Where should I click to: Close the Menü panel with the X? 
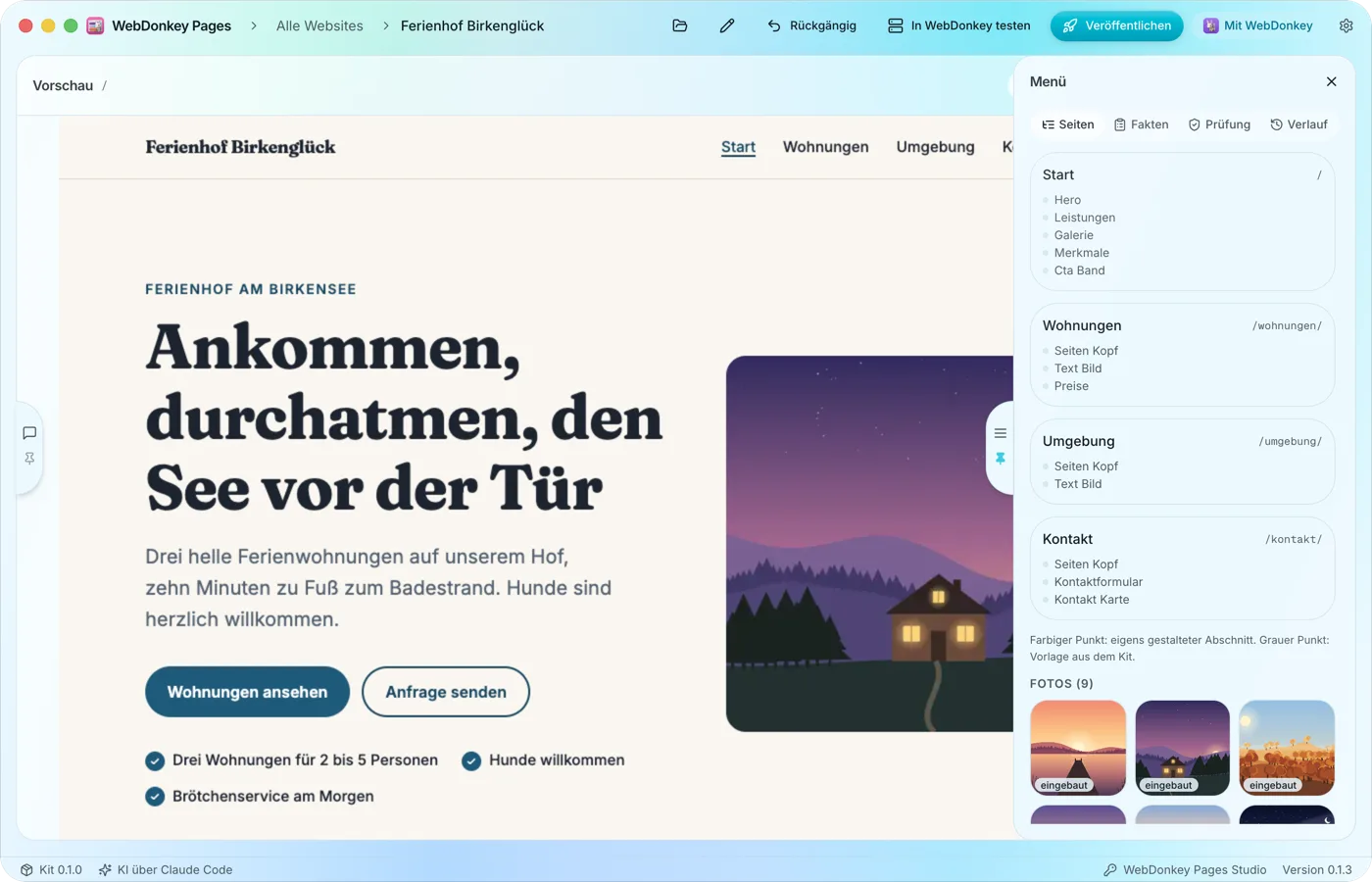click(1331, 81)
